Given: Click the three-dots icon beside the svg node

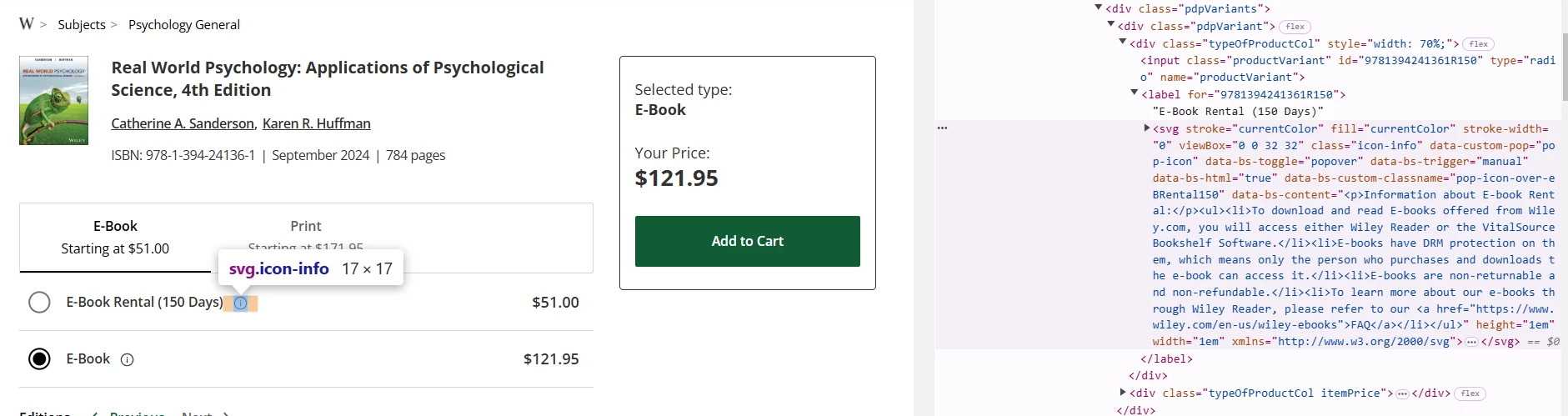Looking at the screenshot, I should point(943,128).
